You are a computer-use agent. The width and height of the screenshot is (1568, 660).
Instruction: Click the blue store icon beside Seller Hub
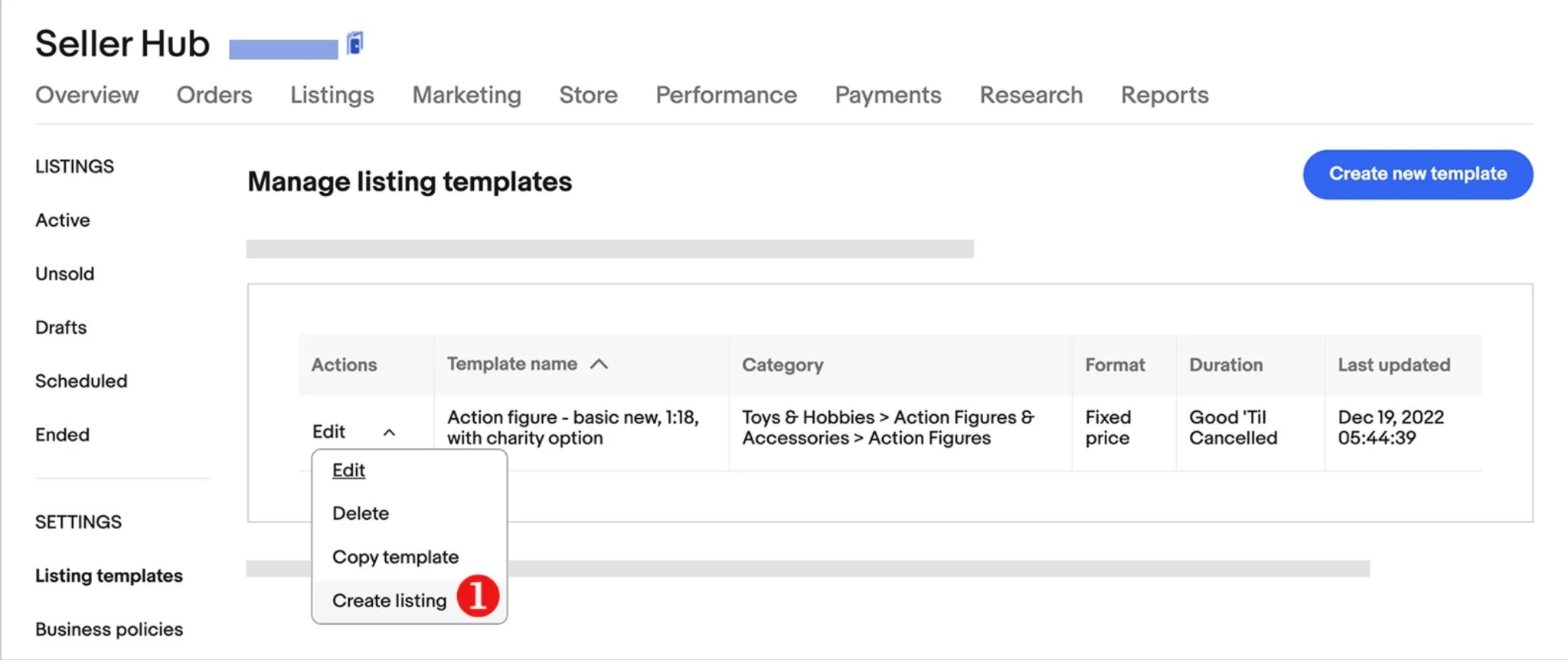[x=354, y=44]
